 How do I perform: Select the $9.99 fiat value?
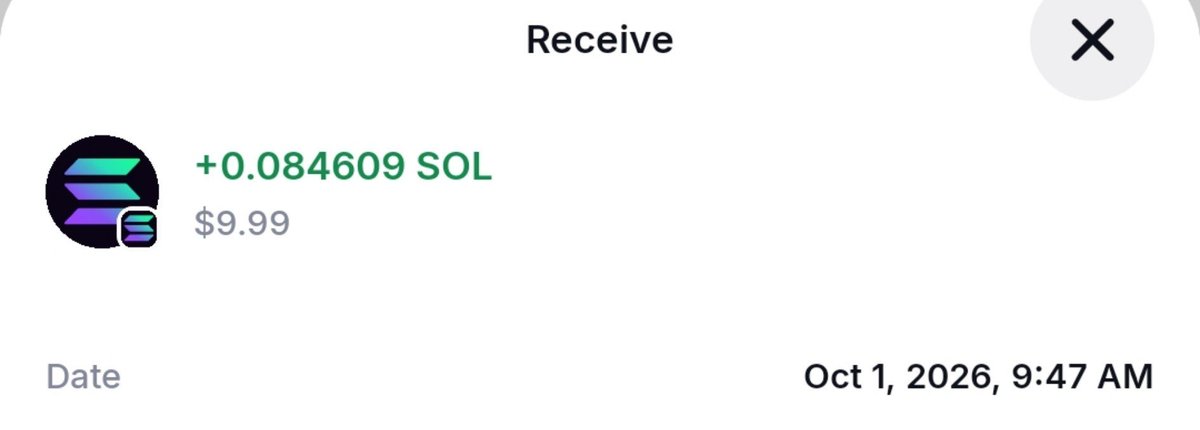(x=242, y=223)
